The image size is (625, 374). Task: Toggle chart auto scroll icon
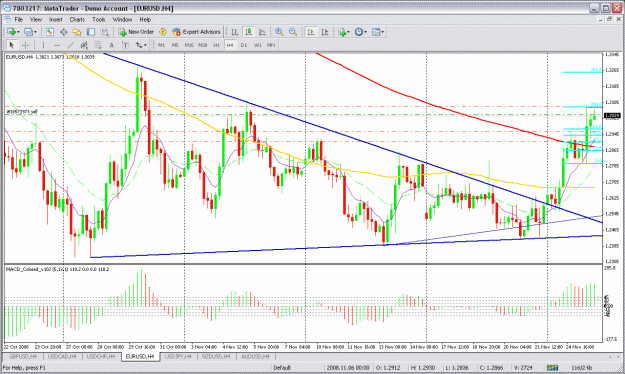click(x=311, y=32)
